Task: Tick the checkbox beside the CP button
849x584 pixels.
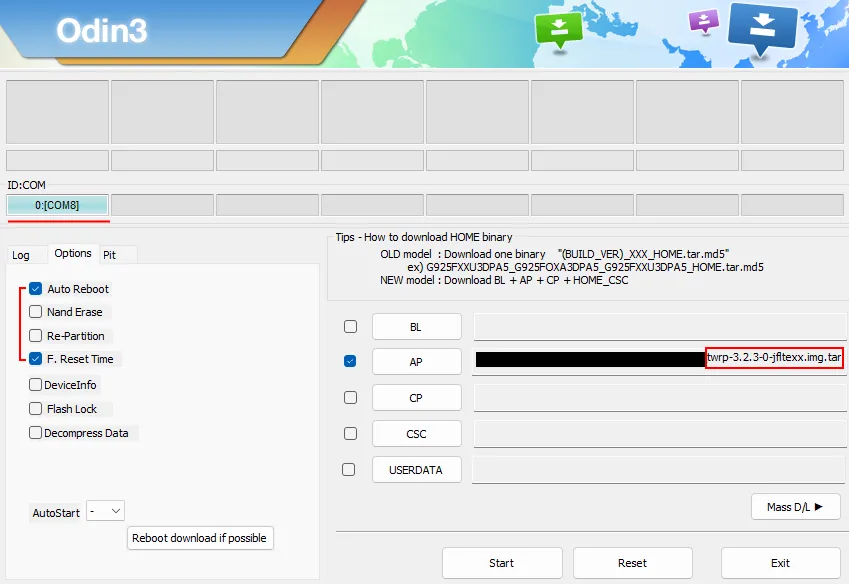Action: click(350, 397)
